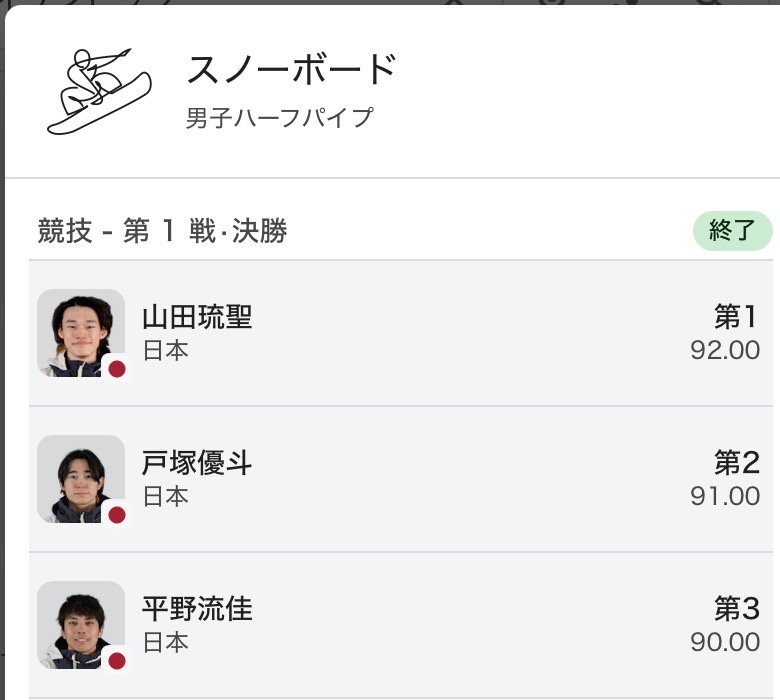Screen dimensions: 780x700
Task: Select athlete name 平野流佳
Action: pyautogui.click(x=197, y=609)
